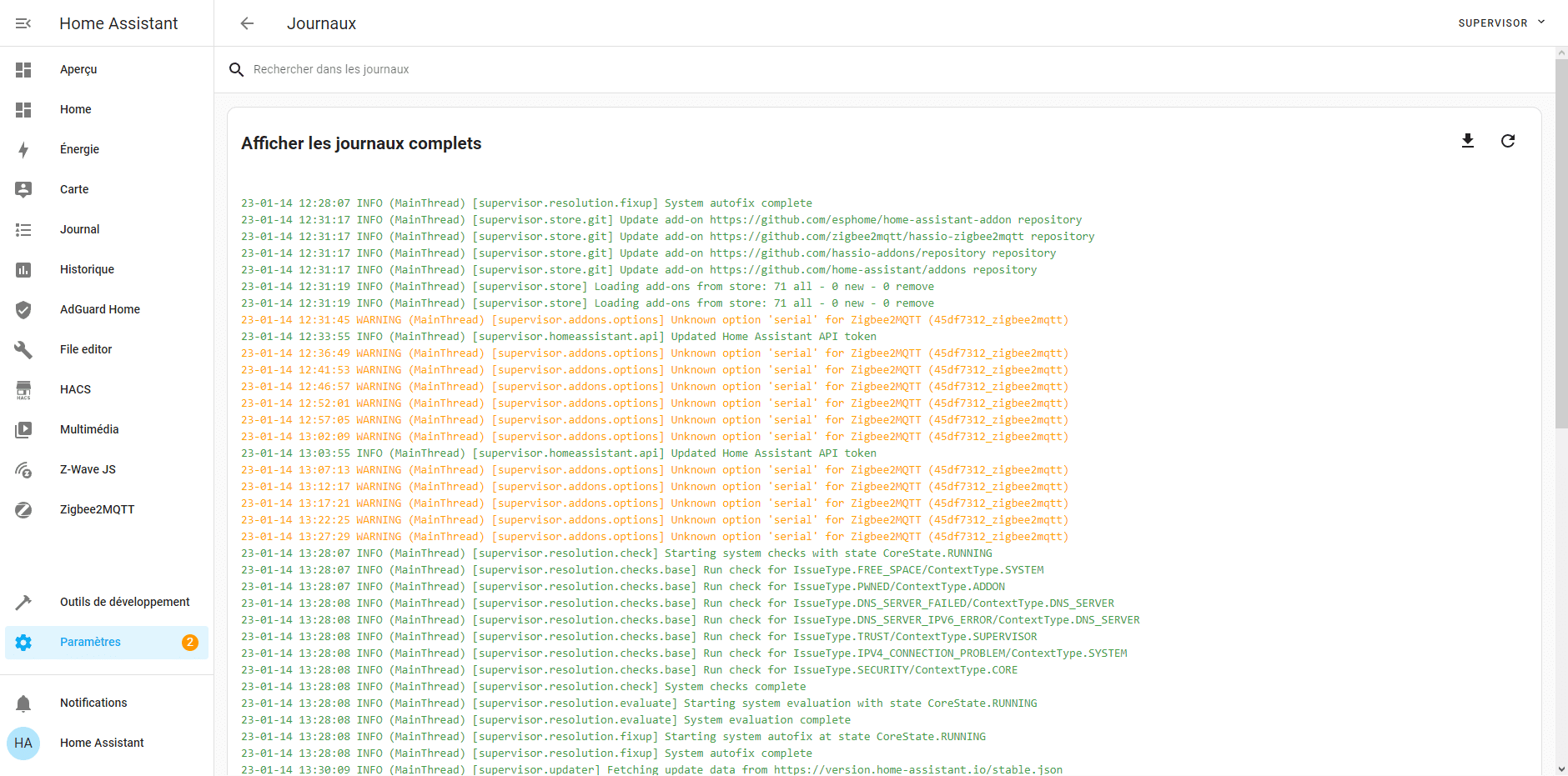Image resolution: width=1568 pixels, height=776 pixels.
Task: Open the AdGuard Home shield icon
Action: pos(23,310)
